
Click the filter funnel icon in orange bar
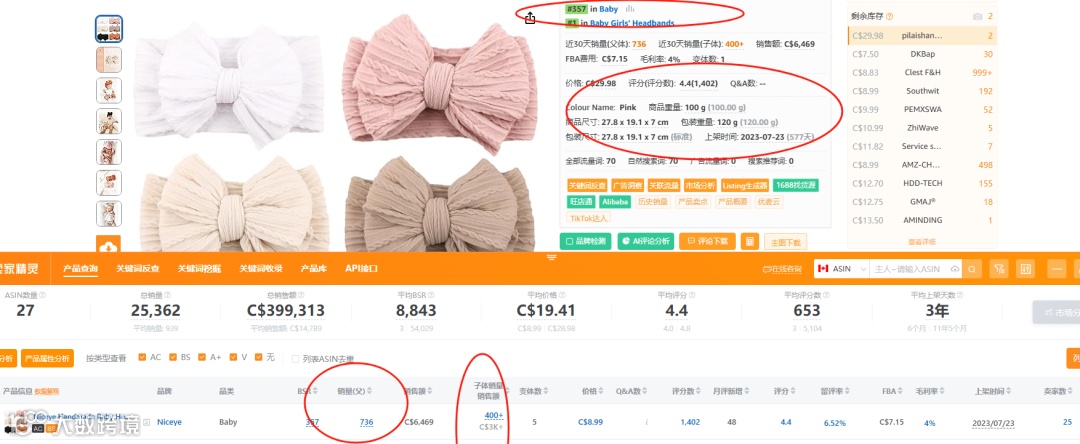tap(999, 269)
